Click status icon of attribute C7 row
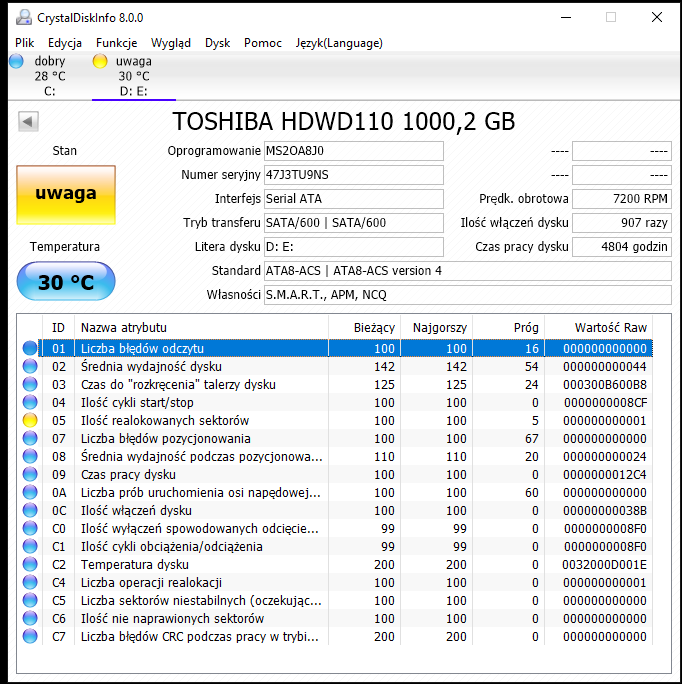This screenshot has height=684, width=682. pyautogui.click(x=30, y=636)
